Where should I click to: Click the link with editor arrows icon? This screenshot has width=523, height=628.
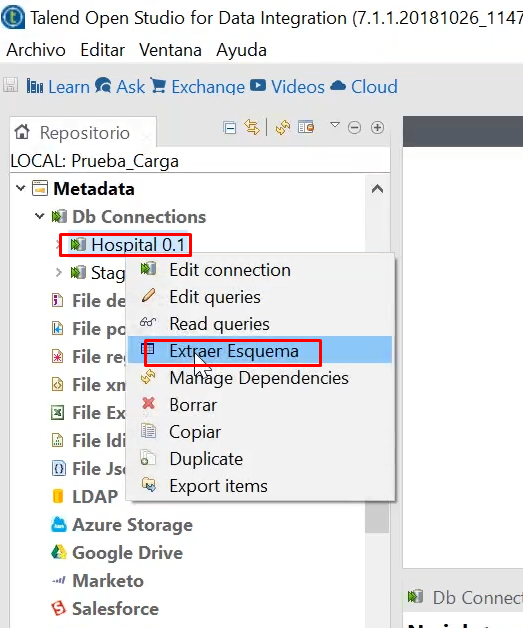tap(252, 127)
